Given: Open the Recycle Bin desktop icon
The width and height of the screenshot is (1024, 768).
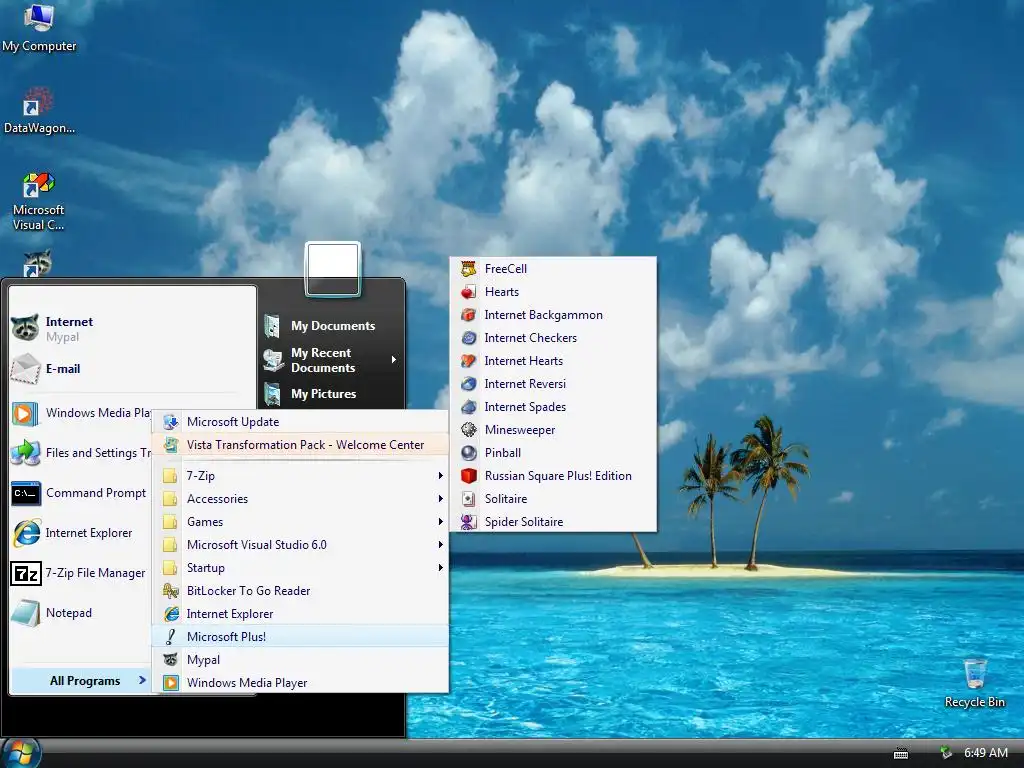Looking at the screenshot, I should [x=974, y=683].
